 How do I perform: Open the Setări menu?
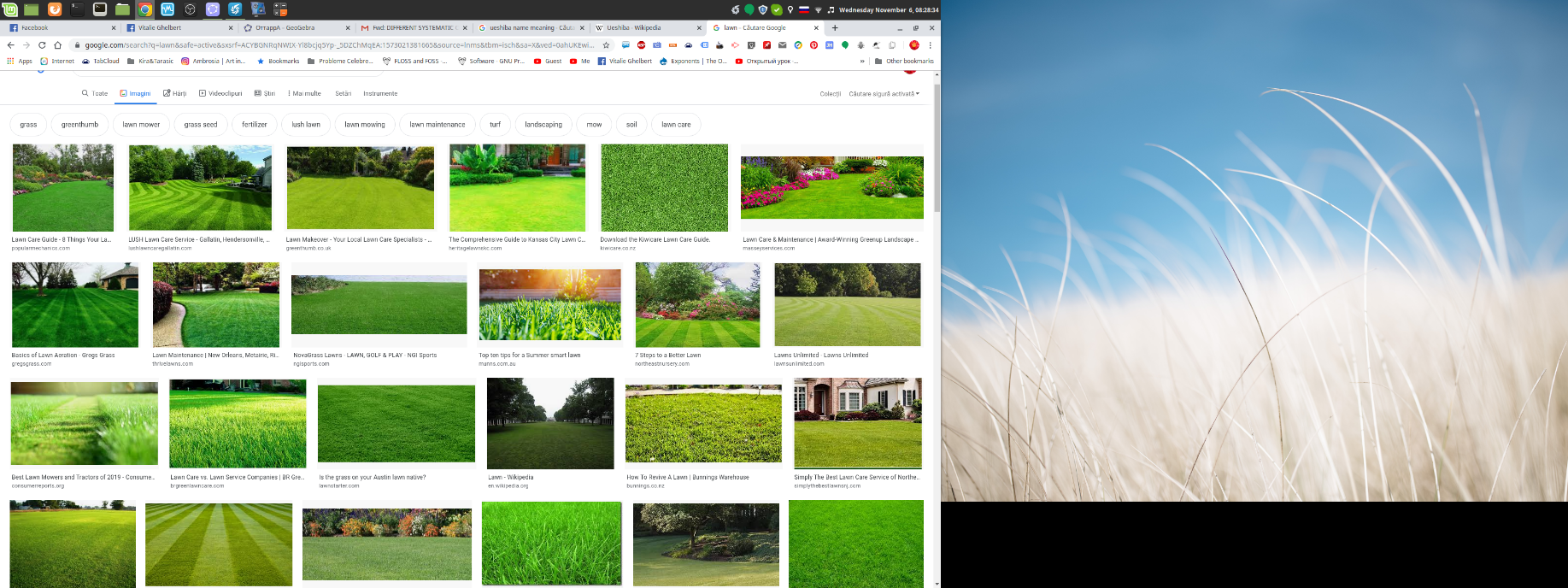344,93
